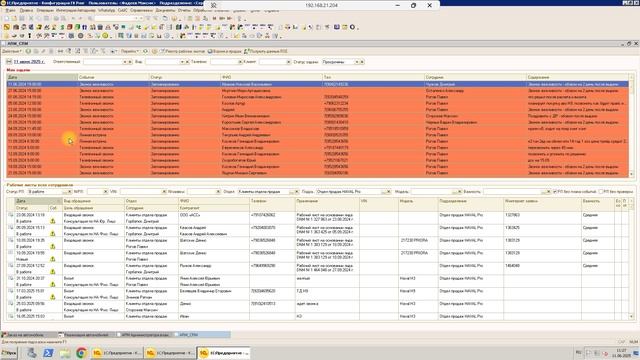This screenshot has height=360, width=640.
Task: Select the highlighted first task row dated 11.06.2024
Action: pos(318,84)
